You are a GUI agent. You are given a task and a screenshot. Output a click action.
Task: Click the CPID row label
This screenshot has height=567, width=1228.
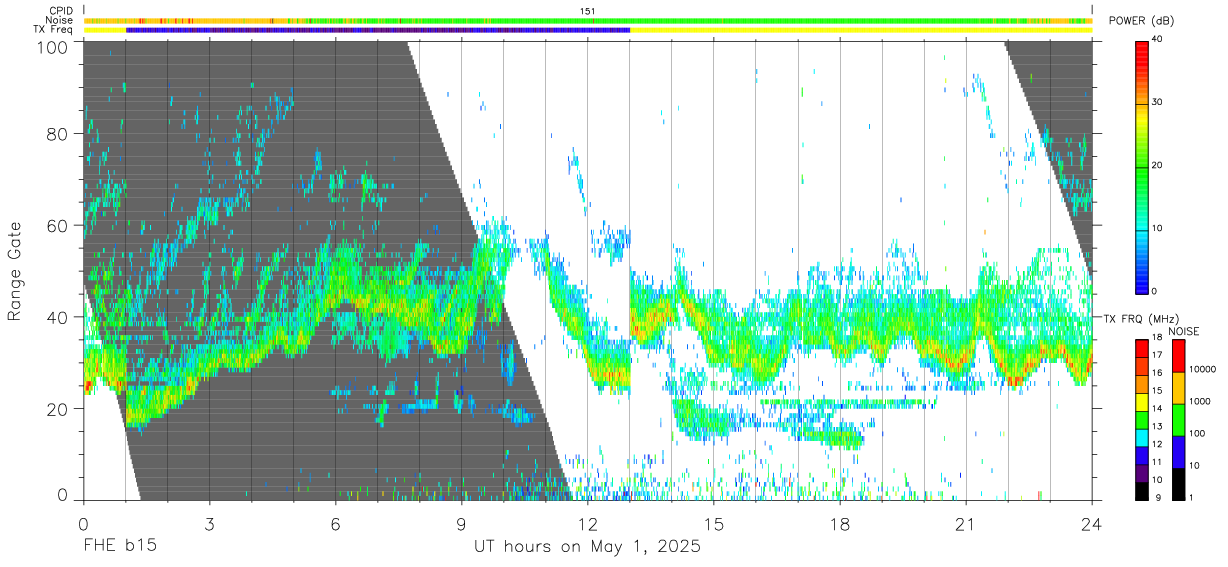pos(59,10)
